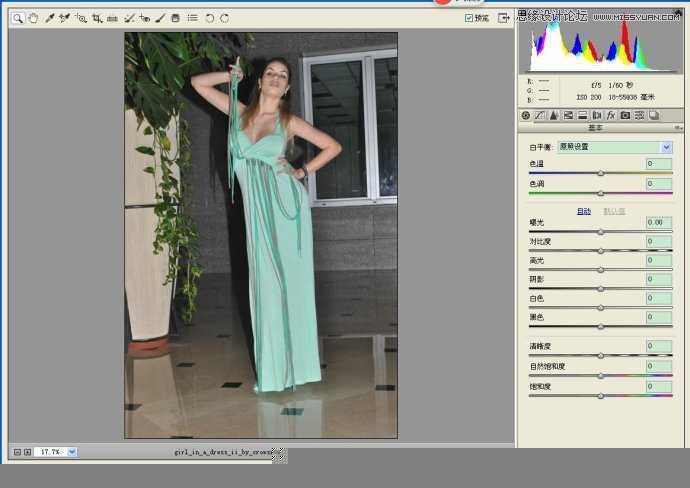The width and height of the screenshot is (690, 488).
Task: Click the 高光 highlights slider handle
Action: 601,270
